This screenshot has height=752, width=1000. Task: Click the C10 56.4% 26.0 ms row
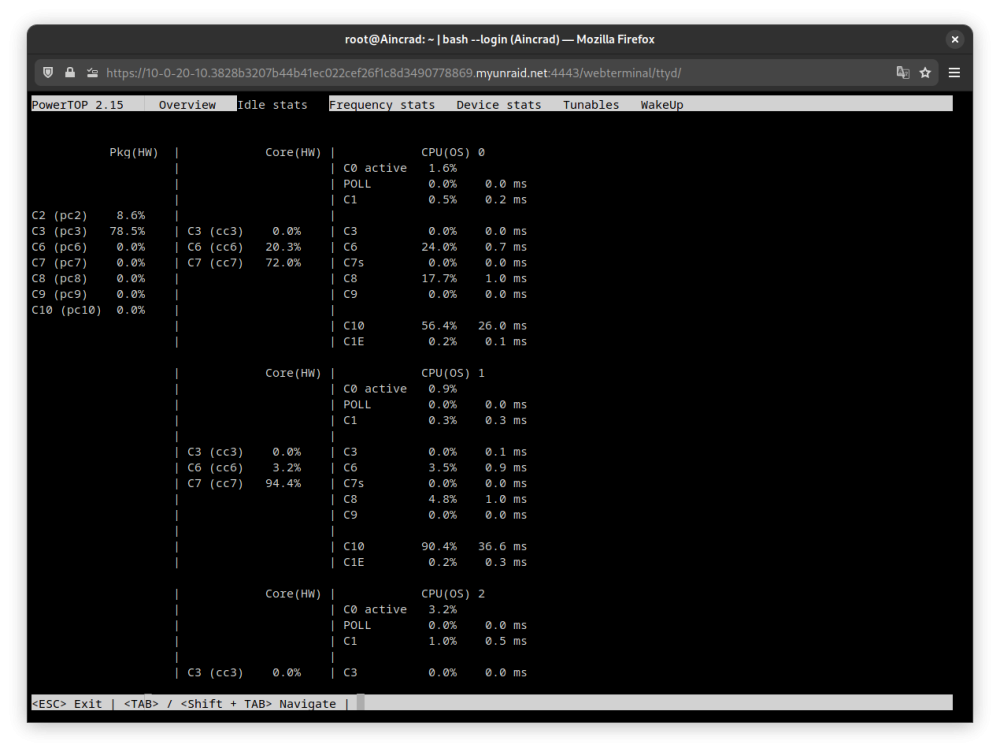[435, 326]
